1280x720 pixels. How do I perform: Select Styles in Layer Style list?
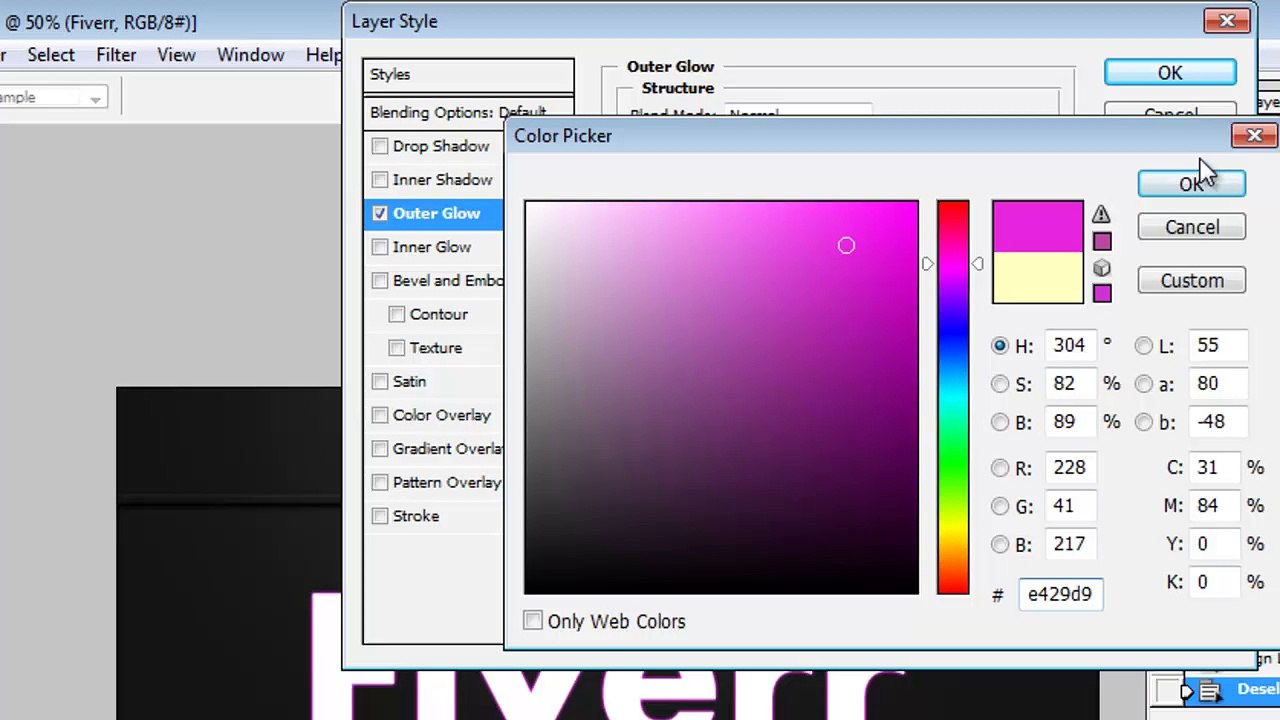coord(468,75)
